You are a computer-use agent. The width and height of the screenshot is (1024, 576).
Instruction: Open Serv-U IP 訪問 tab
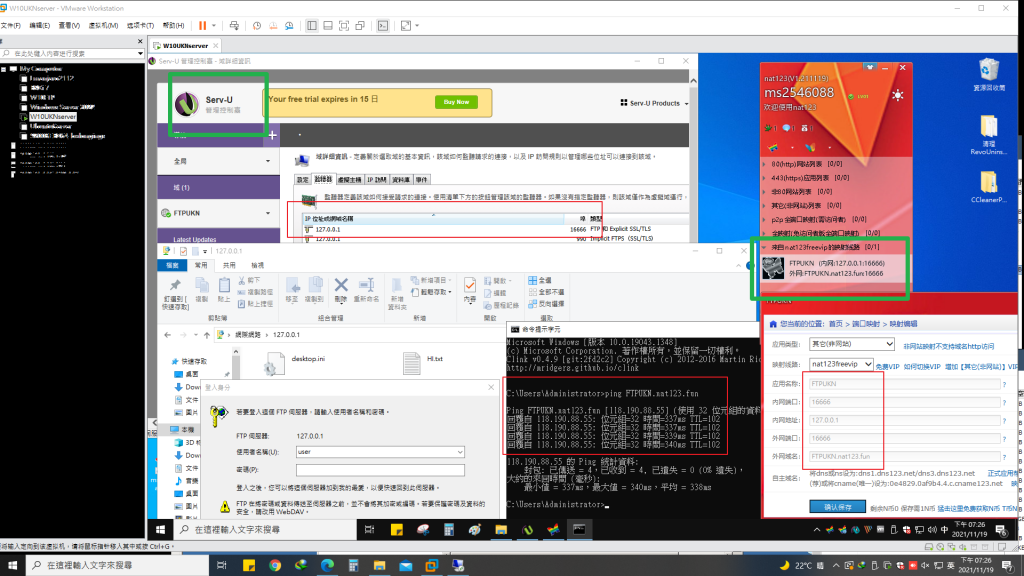pos(377,180)
